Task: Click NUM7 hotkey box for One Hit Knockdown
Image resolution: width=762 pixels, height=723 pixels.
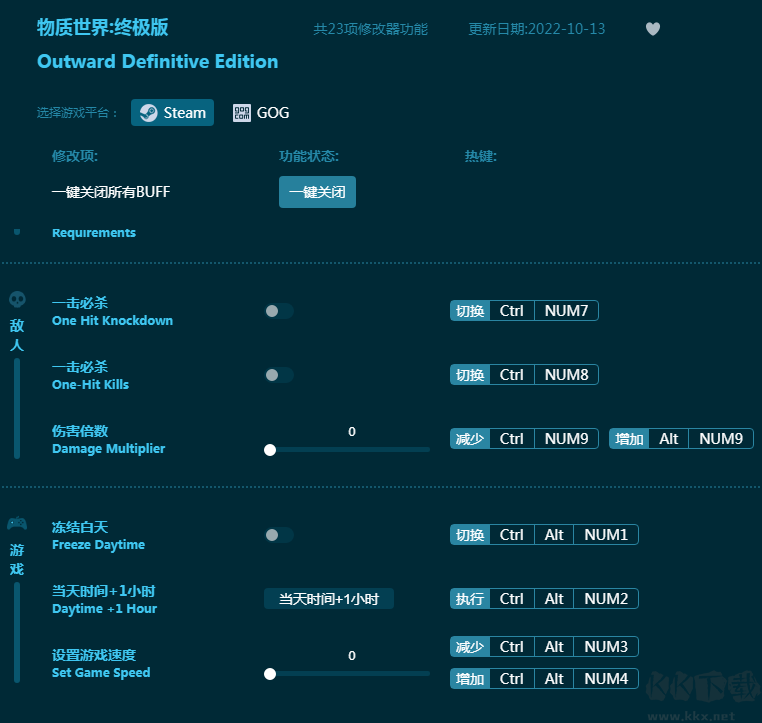Action: (x=566, y=311)
